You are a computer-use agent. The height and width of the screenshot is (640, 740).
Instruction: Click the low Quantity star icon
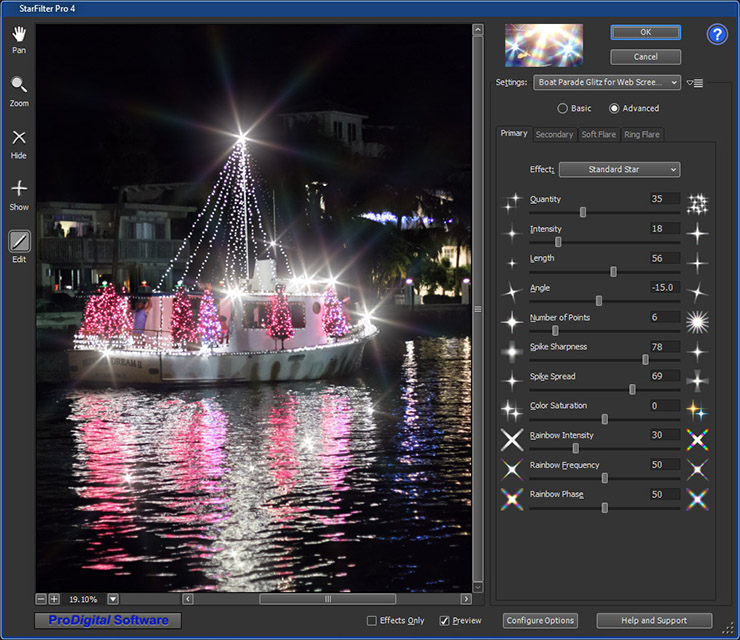tap(512, 203)
